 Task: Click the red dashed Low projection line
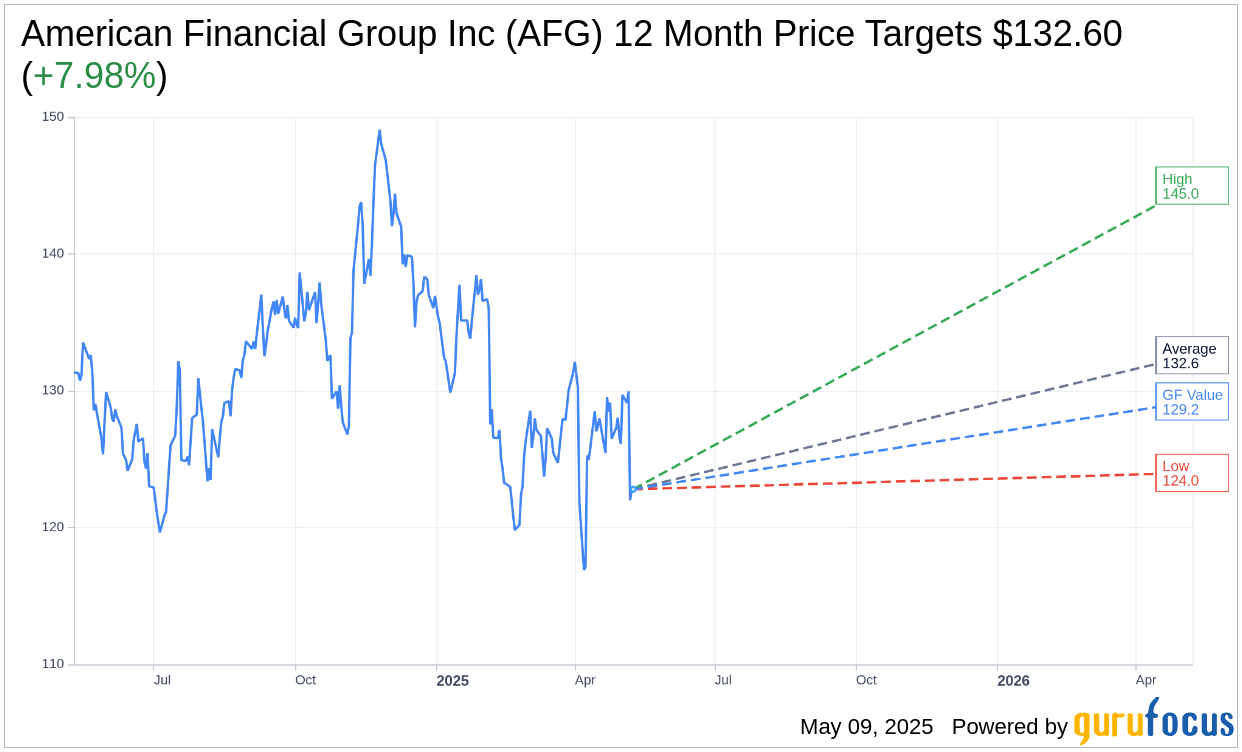pyautogui.click(x=900, y=482)
